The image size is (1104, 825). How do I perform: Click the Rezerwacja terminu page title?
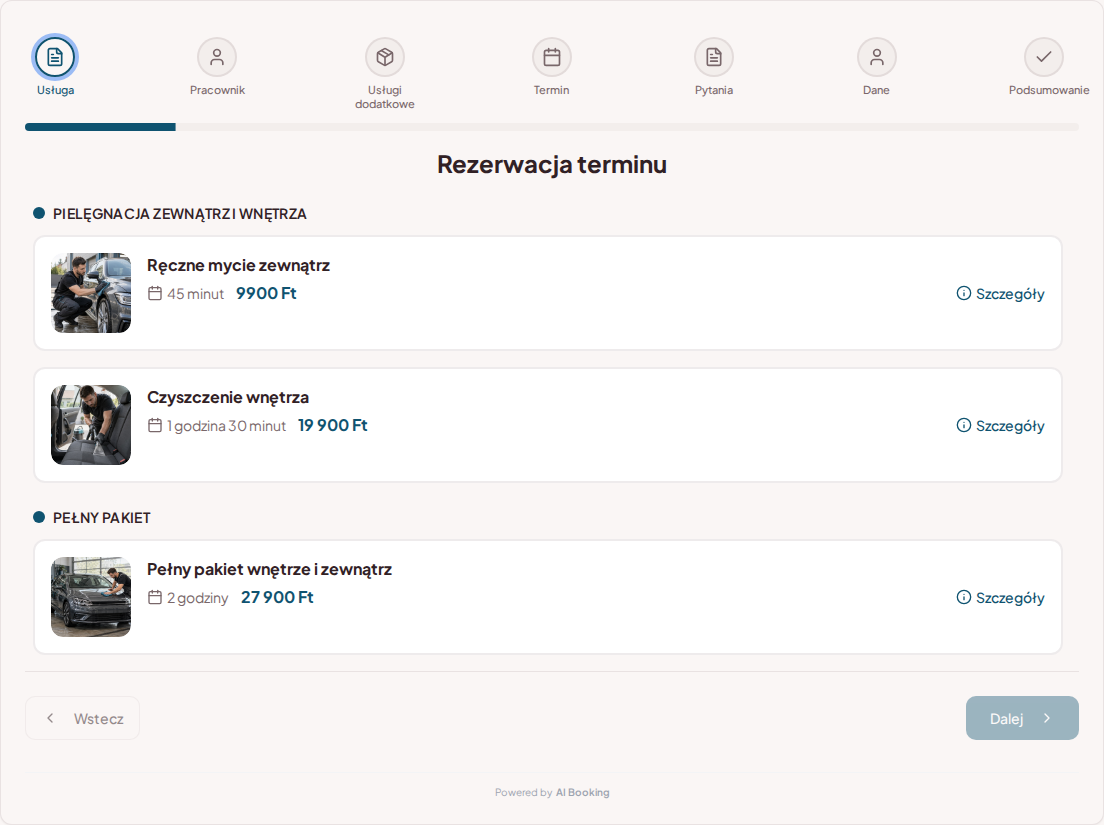[x=552, y=164]
